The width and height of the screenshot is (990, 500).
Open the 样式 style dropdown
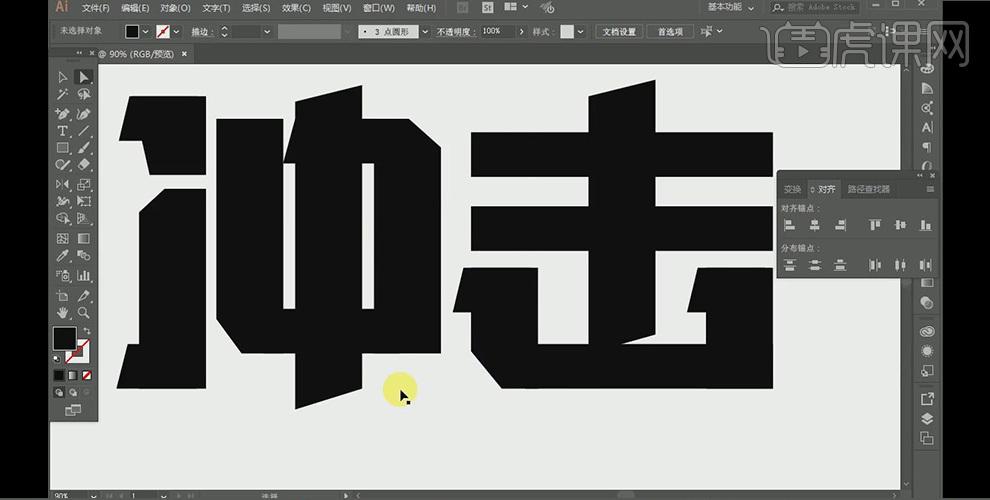tap(580, 32)
